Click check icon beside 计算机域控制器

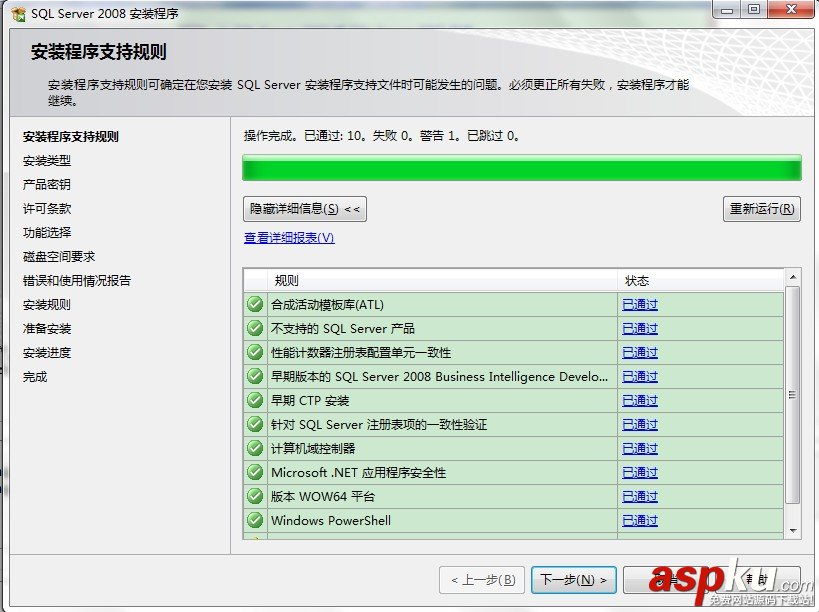pos(255,448)
